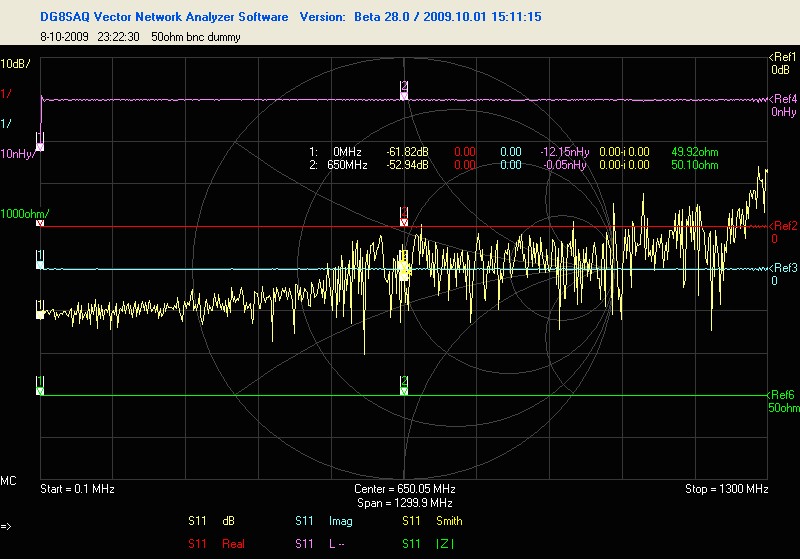This screenshot has height=559, width=800.
Task: Select marker 1 on the purple inductance trace
Action: (40, 142)
